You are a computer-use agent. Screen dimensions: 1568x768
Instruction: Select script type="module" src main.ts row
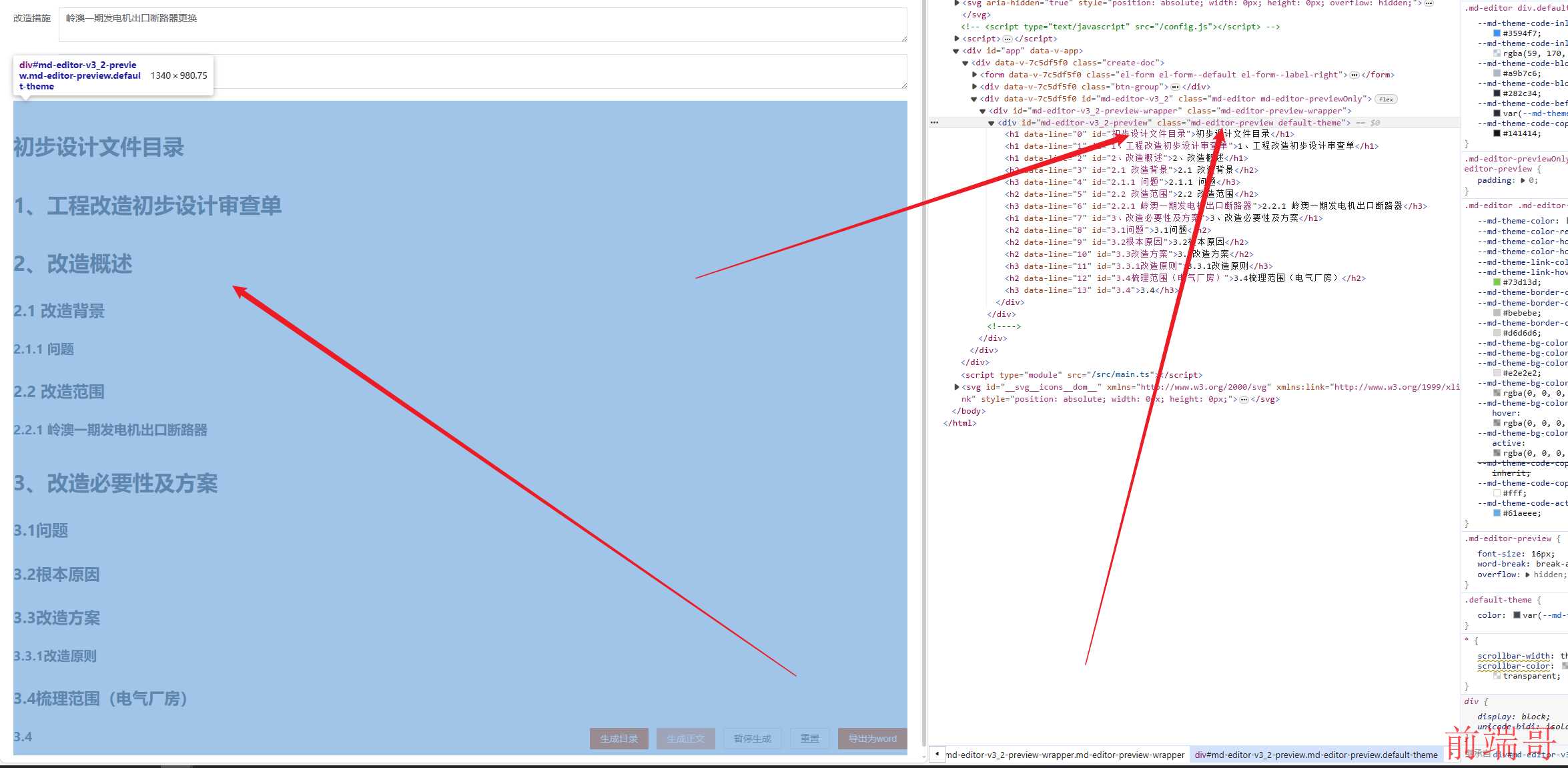coord(1082,375)
